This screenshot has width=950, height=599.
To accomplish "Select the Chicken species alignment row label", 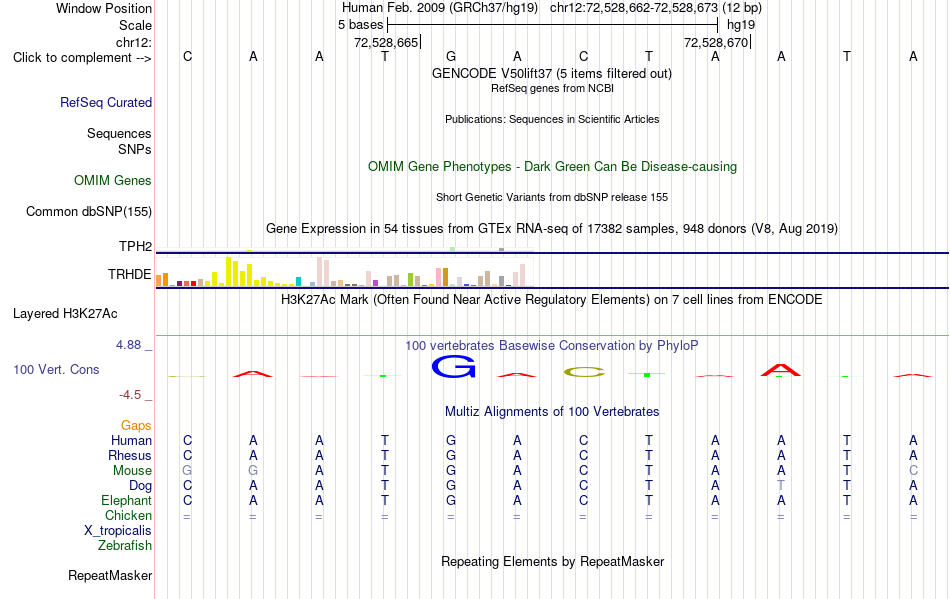I will coord(128,515).
